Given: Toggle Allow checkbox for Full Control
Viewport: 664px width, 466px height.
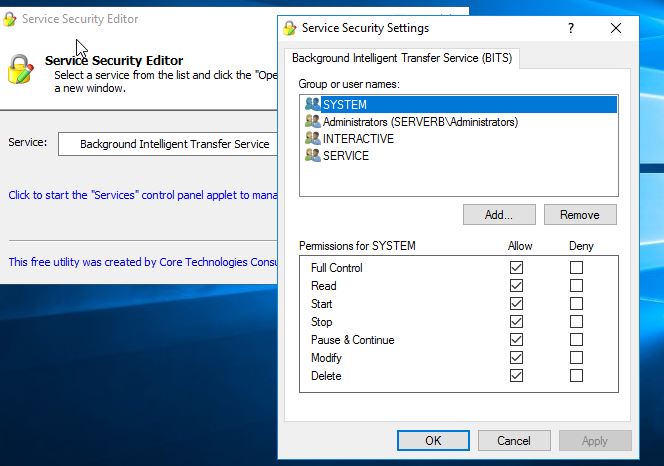Looking at the screenshot, I should (x=516, y=268).
